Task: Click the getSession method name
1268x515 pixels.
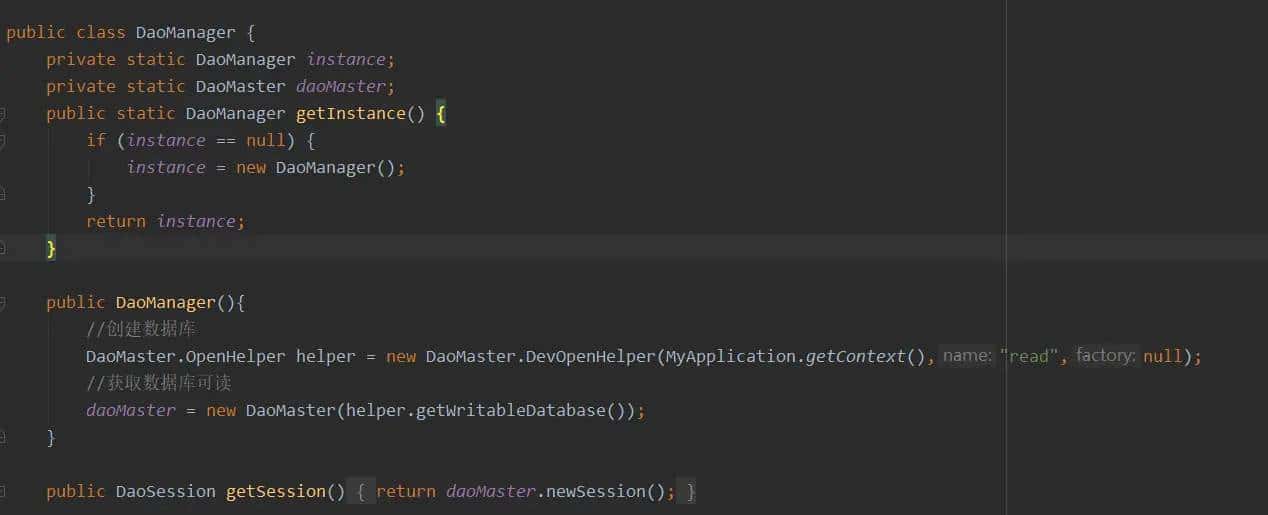Action: (x=276, y=491)
